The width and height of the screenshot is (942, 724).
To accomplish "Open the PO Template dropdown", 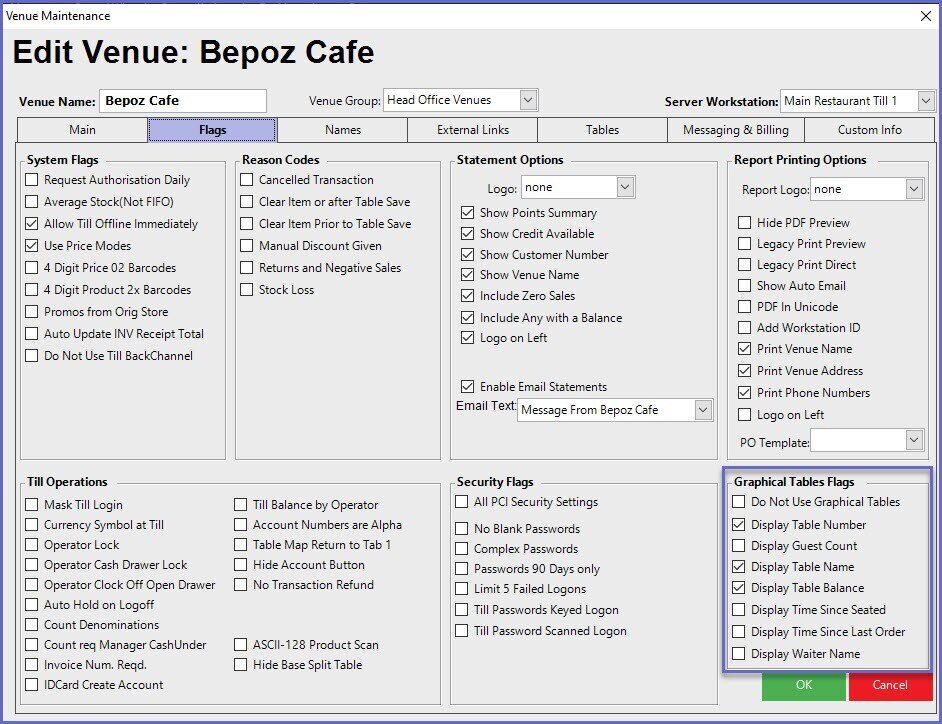I will pos(914,440).
